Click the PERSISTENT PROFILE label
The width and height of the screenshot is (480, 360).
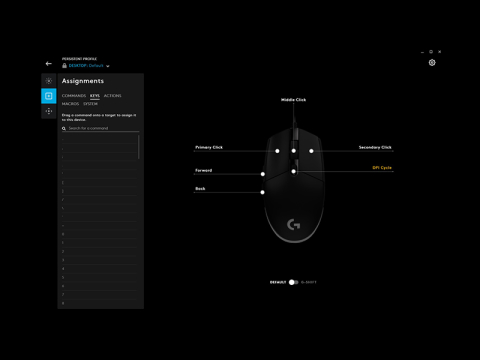click(x=79, y=59)
